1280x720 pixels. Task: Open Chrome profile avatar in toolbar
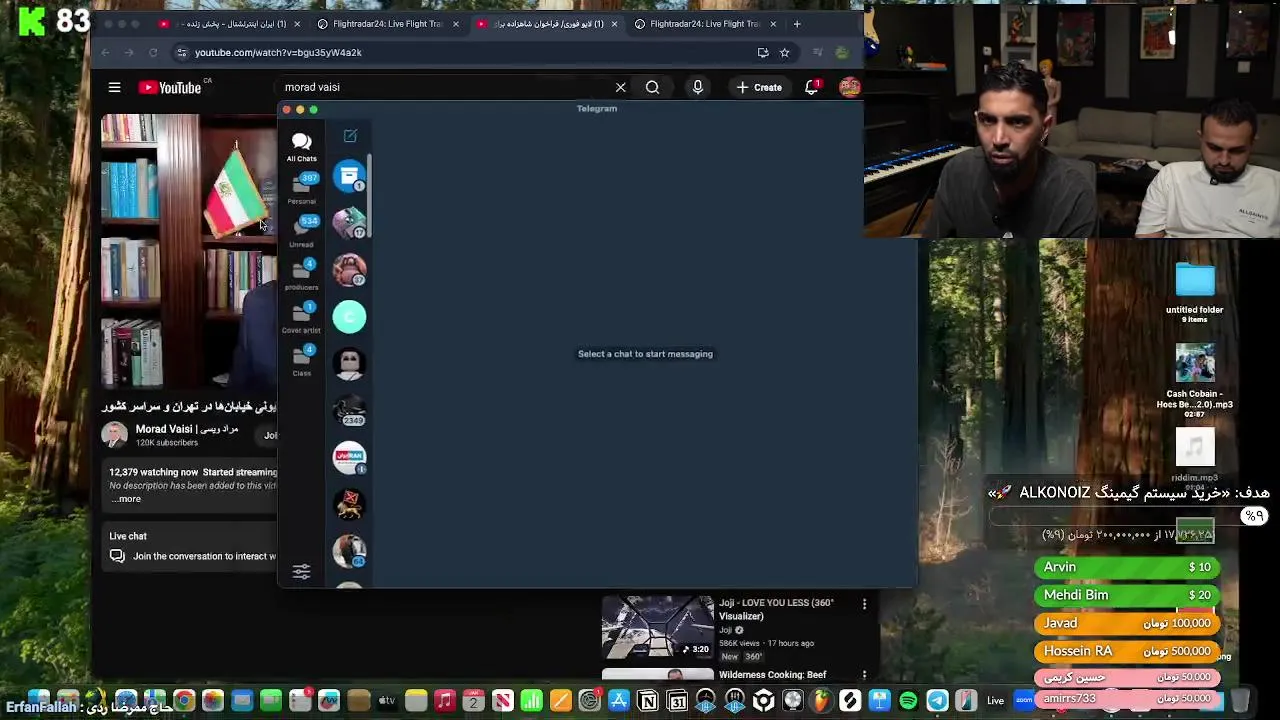coord(842,52)
